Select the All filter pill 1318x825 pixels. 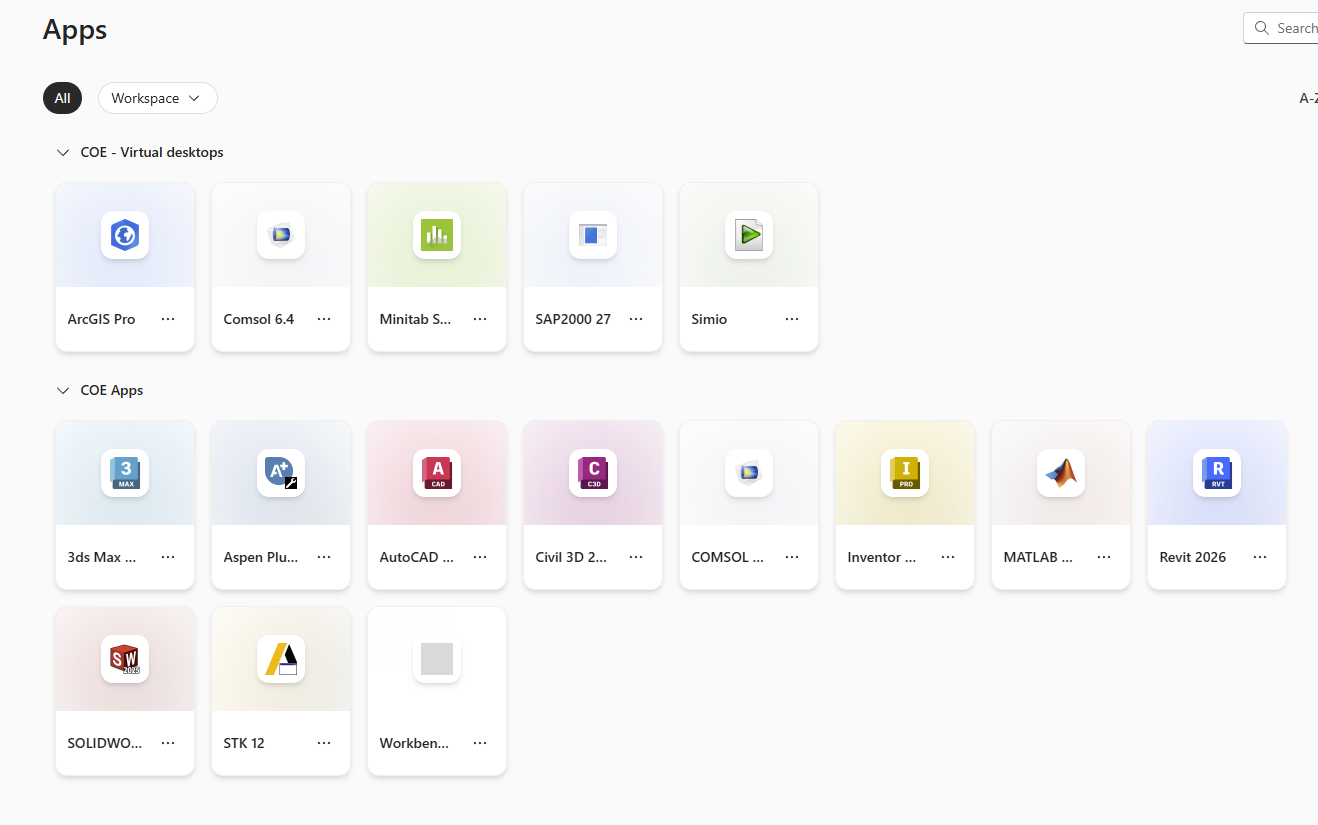[62, 98]
